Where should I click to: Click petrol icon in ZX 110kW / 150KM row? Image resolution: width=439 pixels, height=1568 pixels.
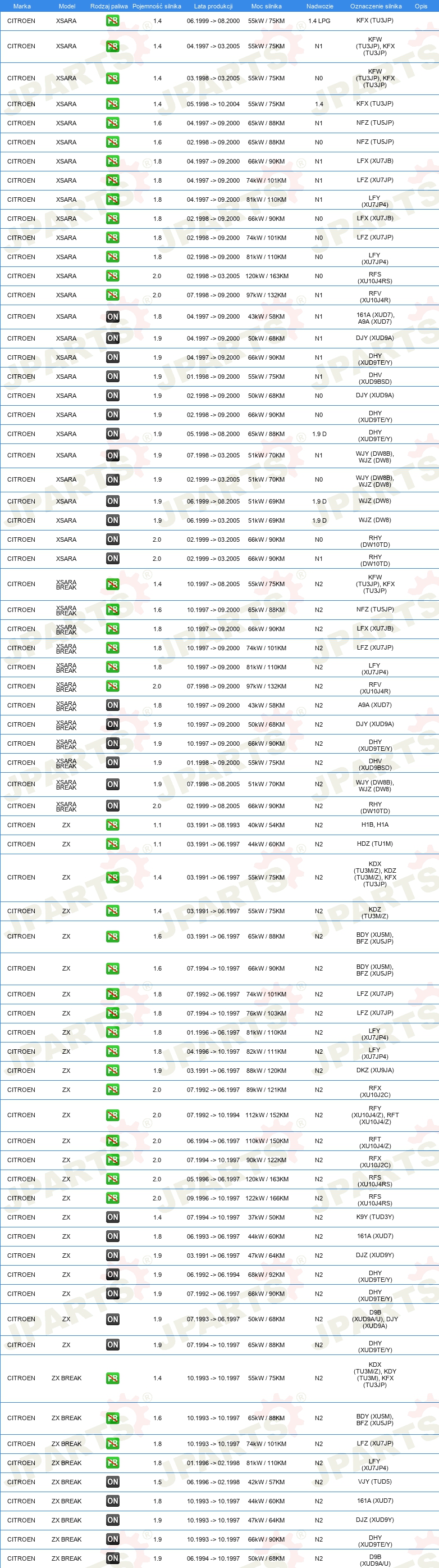(112, 1141)
